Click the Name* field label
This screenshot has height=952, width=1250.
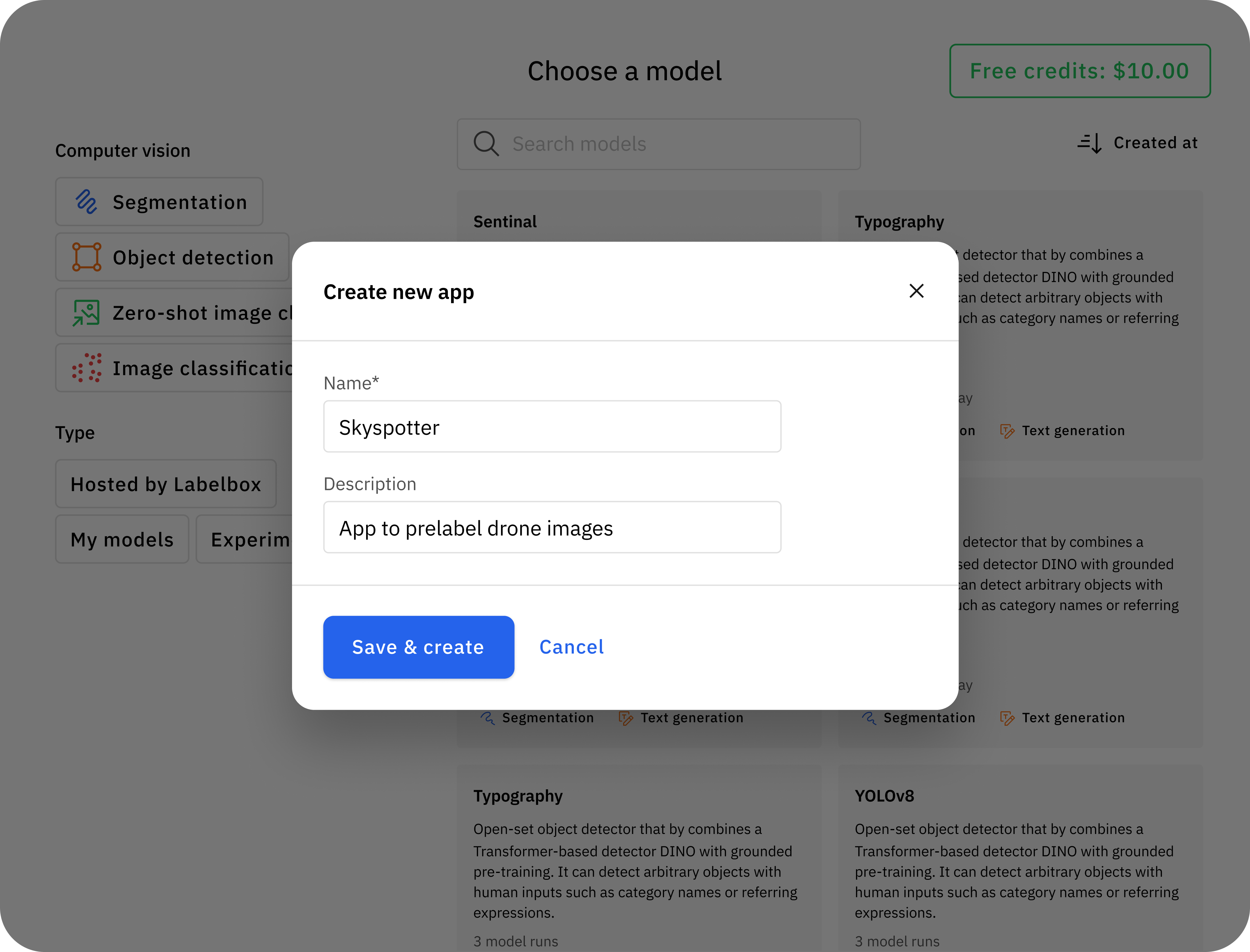pyautogui.click(x=351, y=383)
